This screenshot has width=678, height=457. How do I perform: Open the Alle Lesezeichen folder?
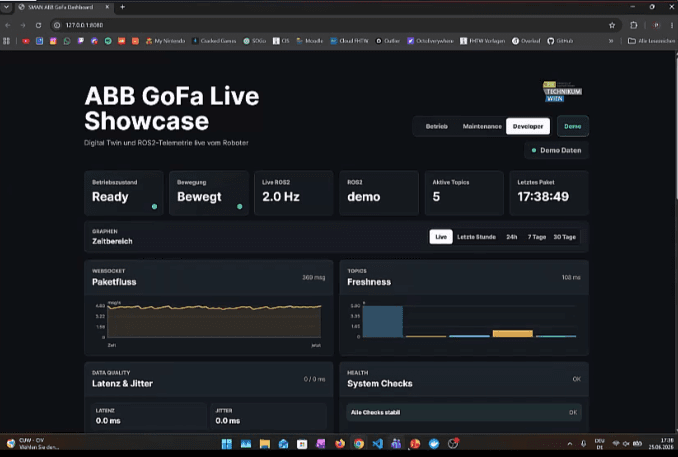651,41
